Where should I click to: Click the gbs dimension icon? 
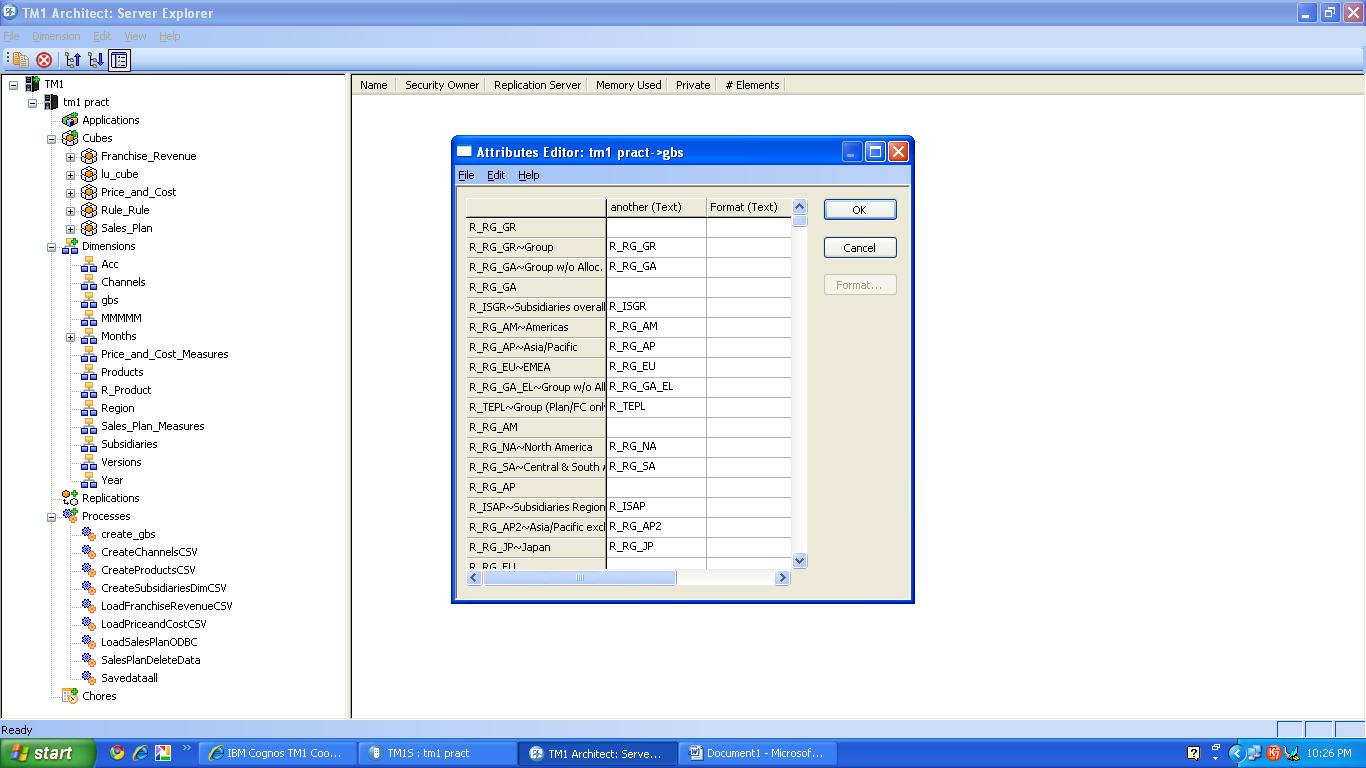click(89, 300)
